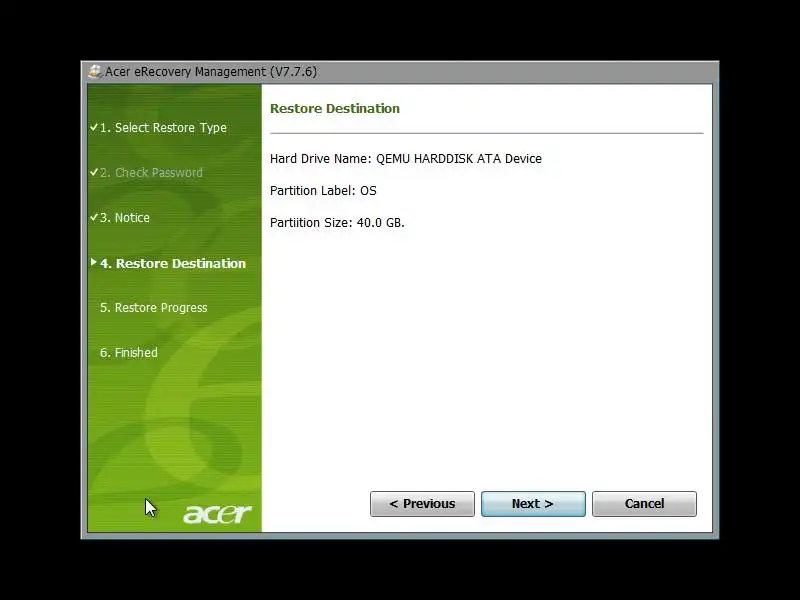Select step 5 Restore Progress
Screen dimensions: 800x600
coord(154,308)
